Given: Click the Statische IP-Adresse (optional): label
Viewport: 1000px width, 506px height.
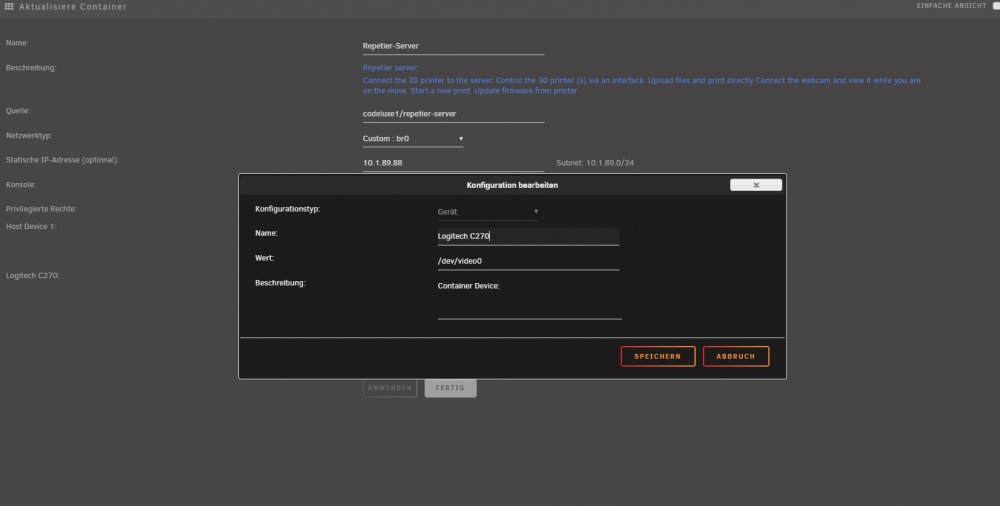Looking at the screenshot, I should [x=62, y=160].
